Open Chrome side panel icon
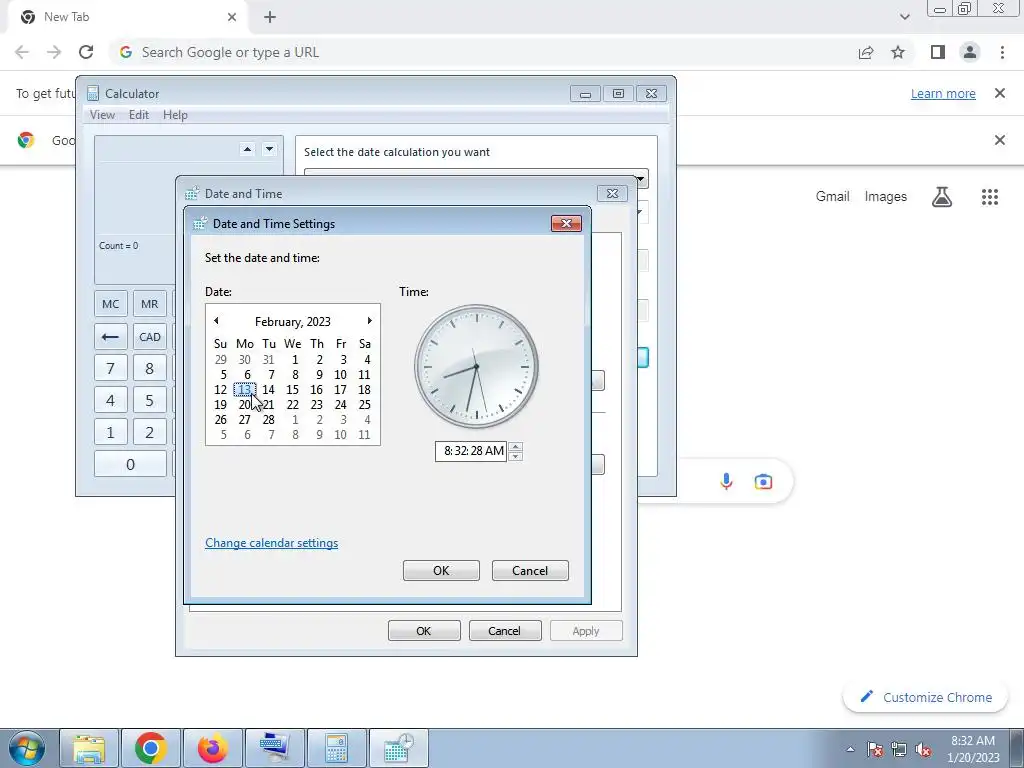This screenshot has width=1024, height=768. coord(938,52)
